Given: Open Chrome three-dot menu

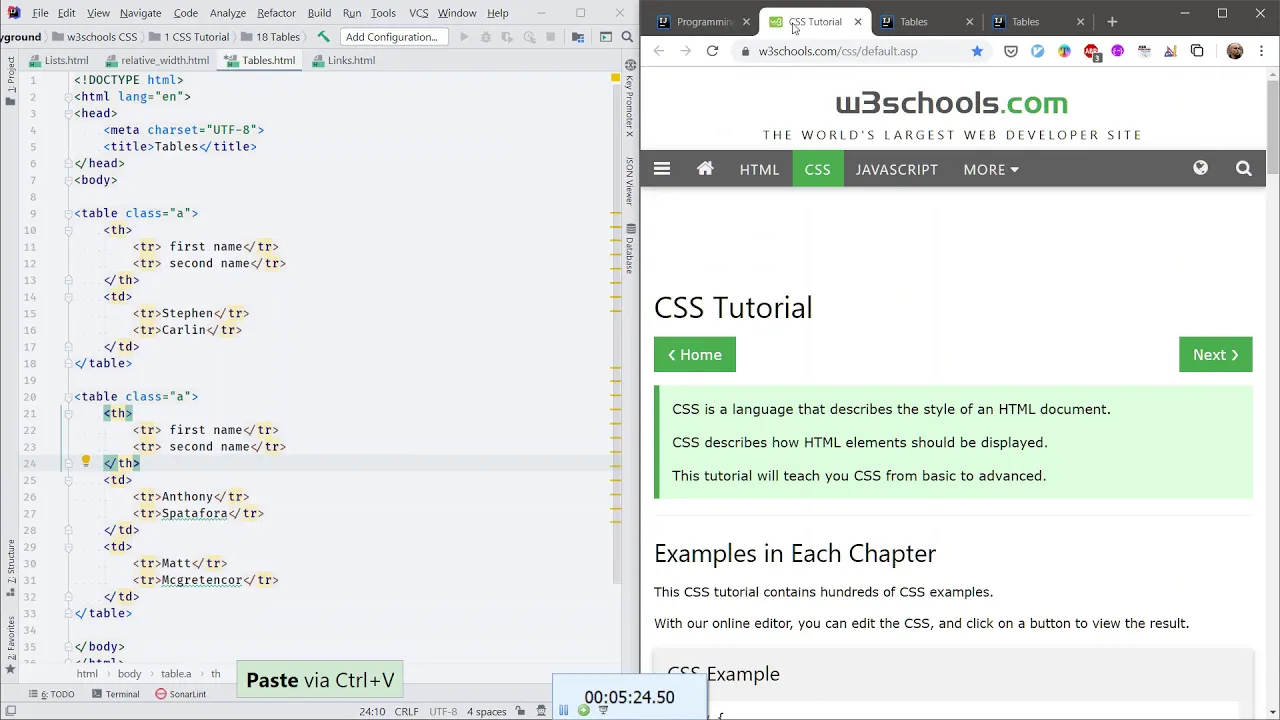Looking at the screenshot, I should [1263, 51].
